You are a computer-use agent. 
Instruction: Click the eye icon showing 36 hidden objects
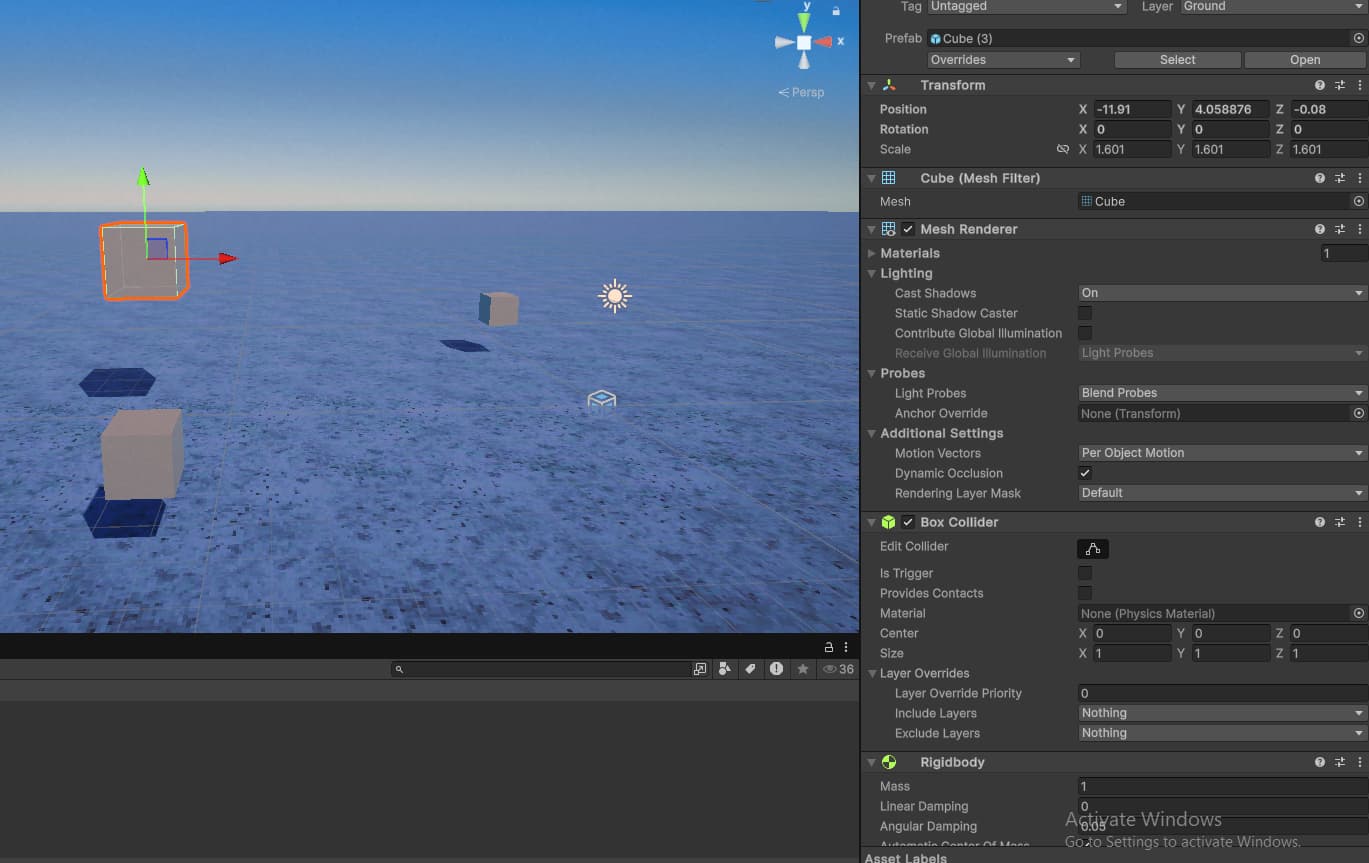point(831,668)
